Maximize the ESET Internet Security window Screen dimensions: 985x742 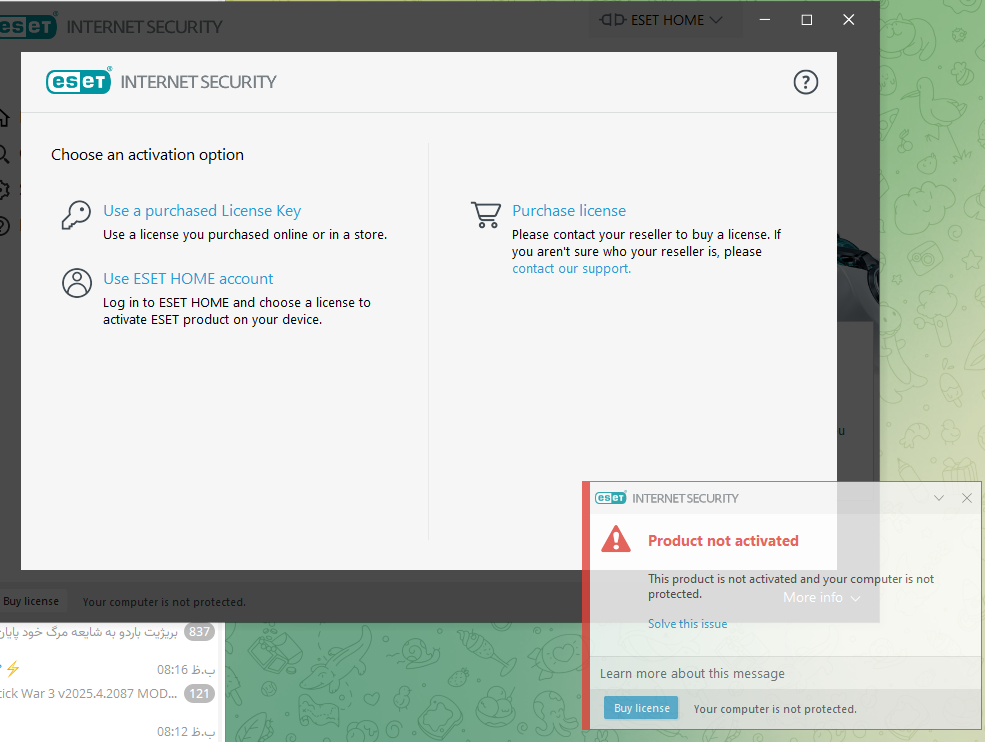tap(807, 20)
